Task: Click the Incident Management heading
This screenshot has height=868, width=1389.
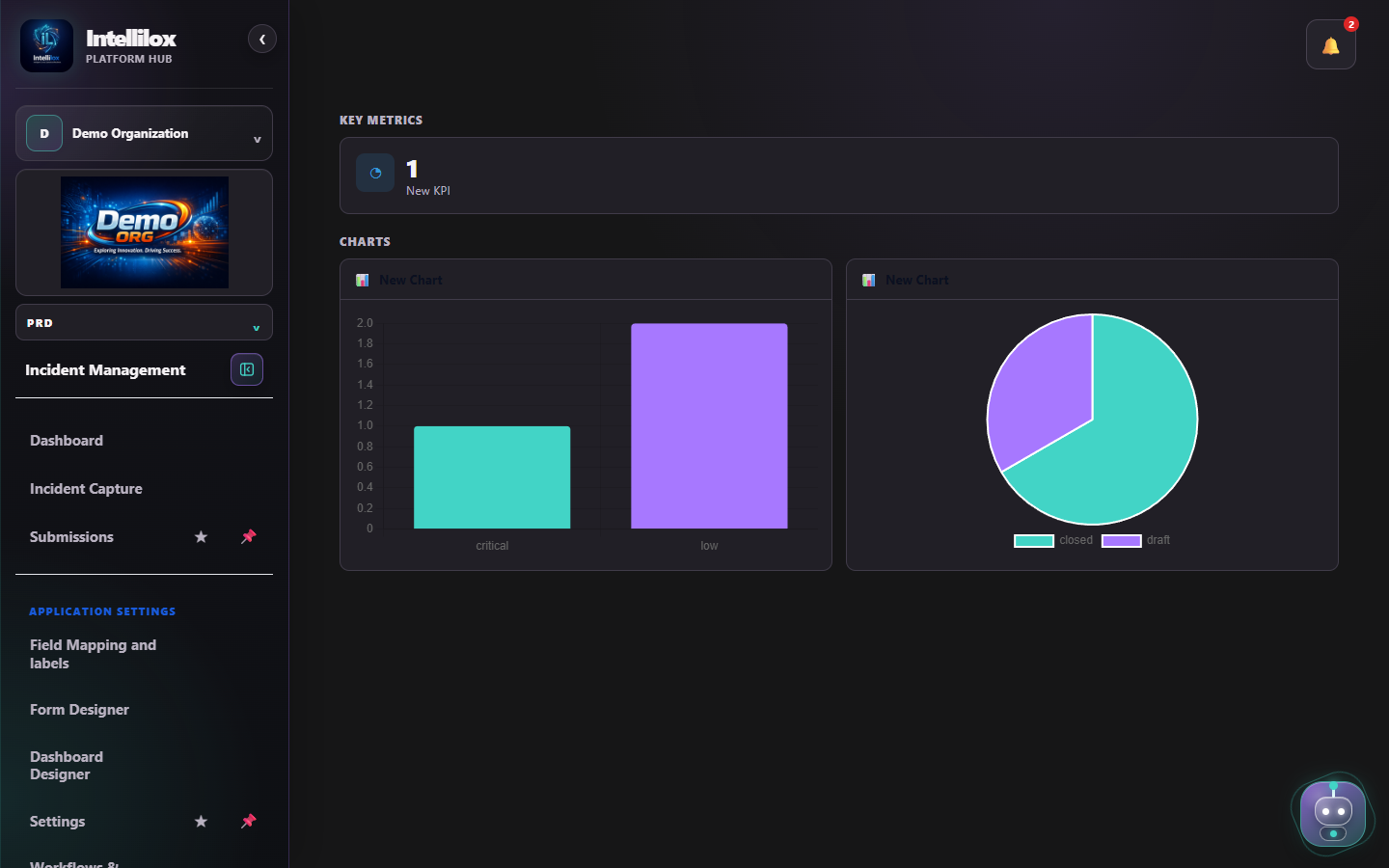Action: click(105, 370)
